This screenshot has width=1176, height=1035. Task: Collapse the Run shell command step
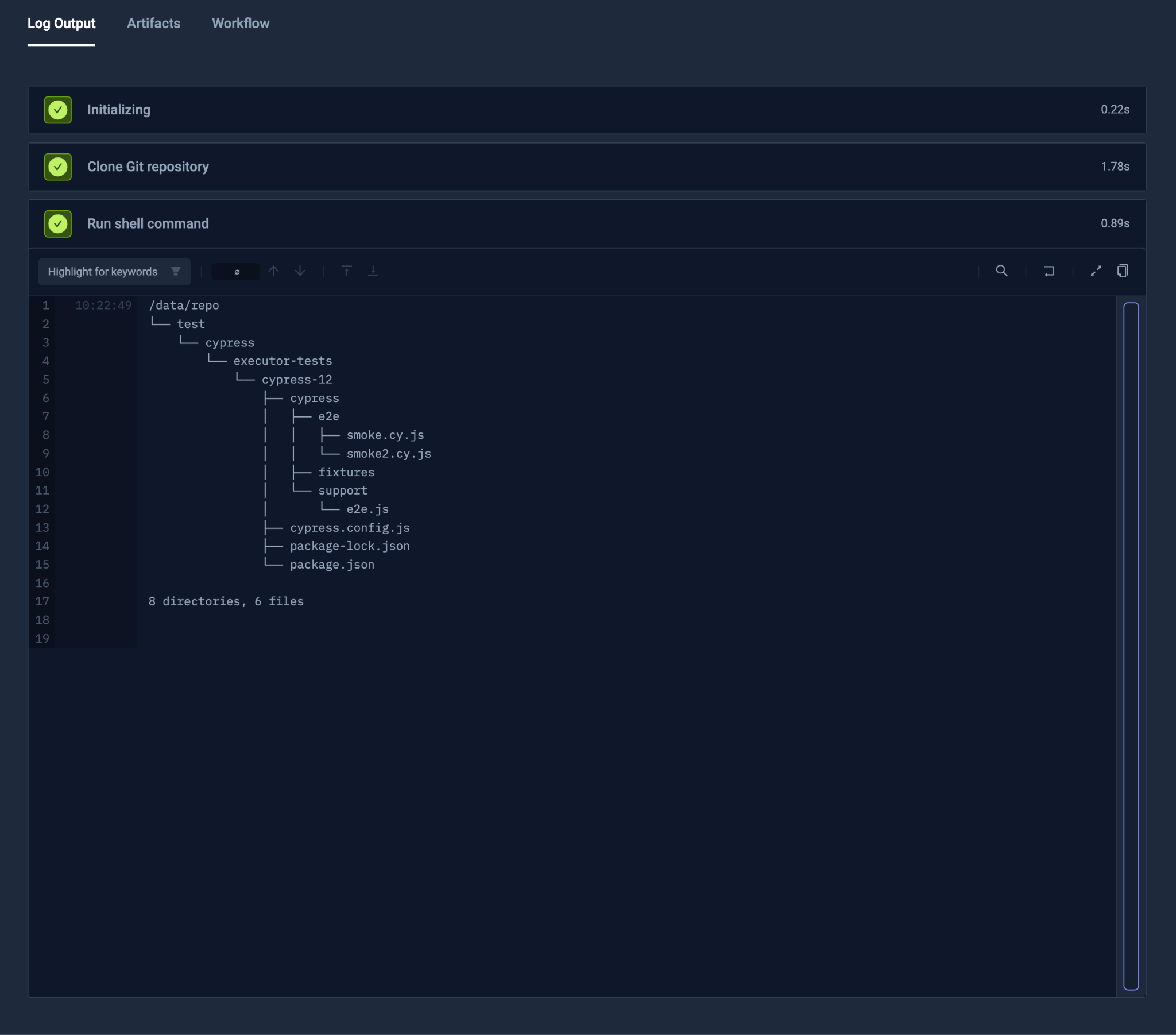click(x=148, y=224)
